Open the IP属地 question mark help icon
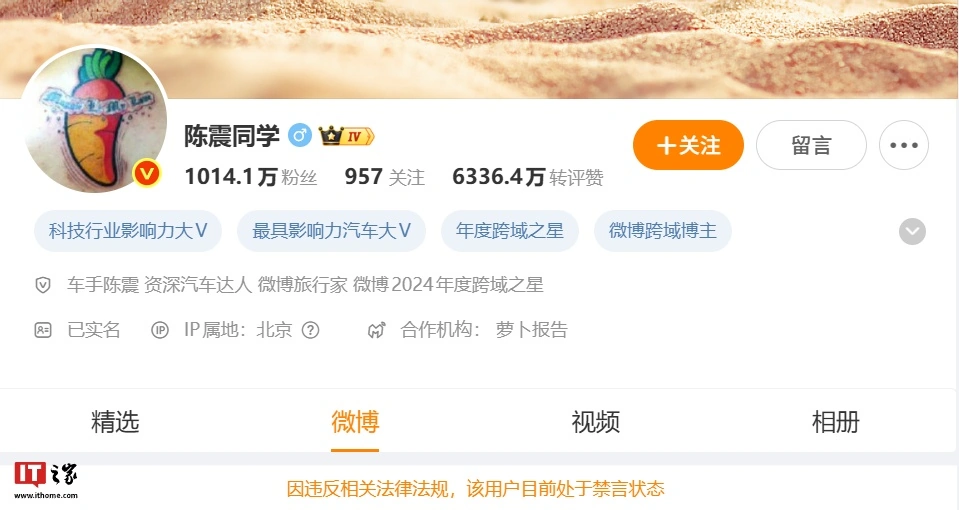Screen dimensions: 959x510 [x=311, y=330]
